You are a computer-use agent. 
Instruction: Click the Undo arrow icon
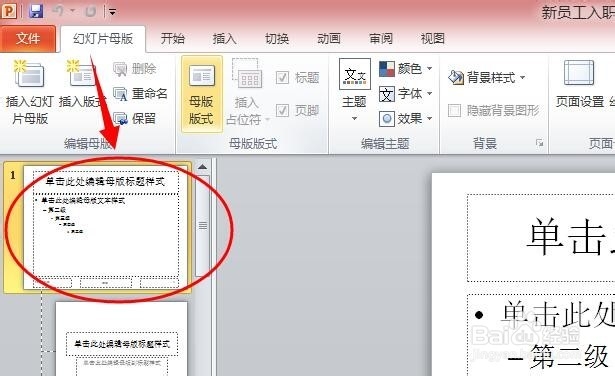coord(58,11)
